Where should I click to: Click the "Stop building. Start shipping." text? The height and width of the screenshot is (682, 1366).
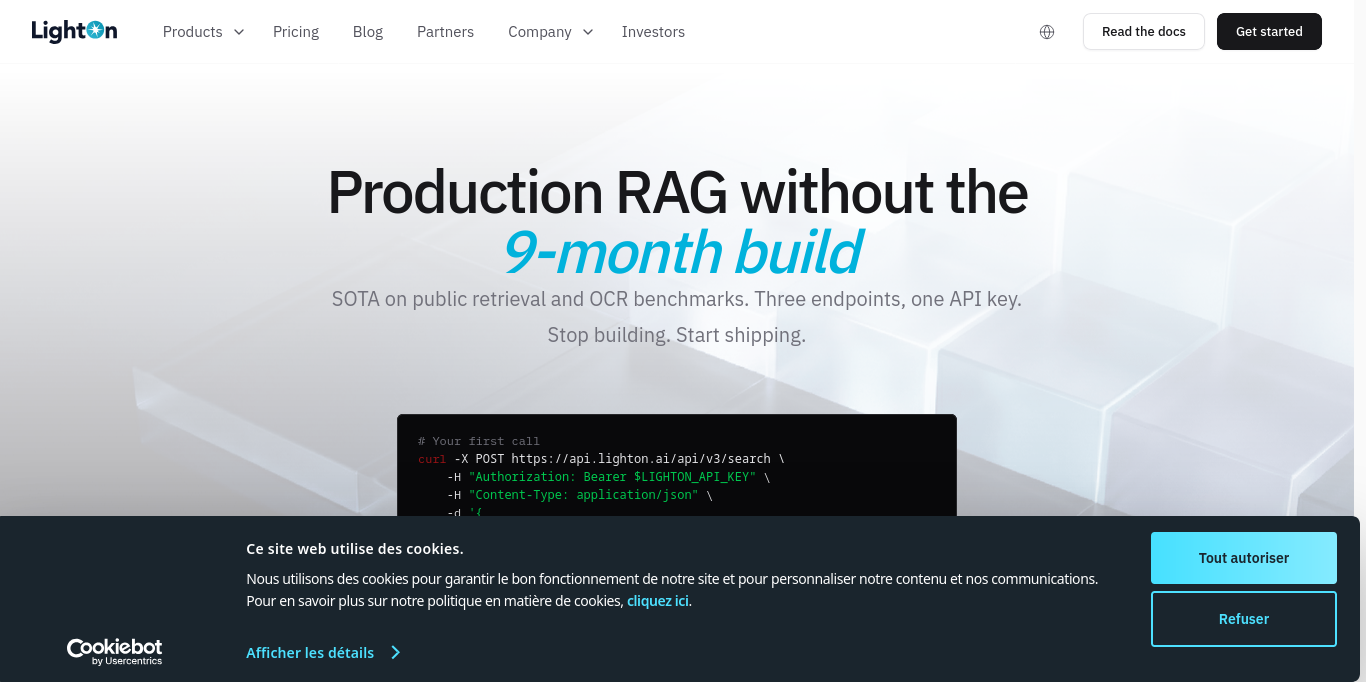[x=676, y=335]
